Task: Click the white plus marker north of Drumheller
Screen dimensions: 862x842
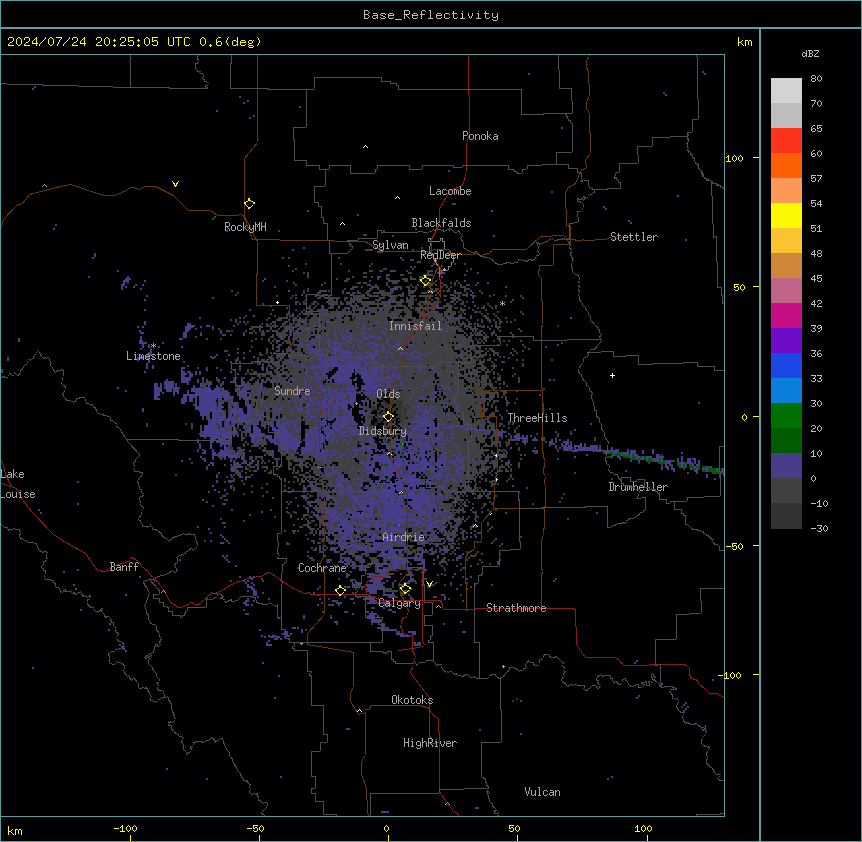Action: 612,375
